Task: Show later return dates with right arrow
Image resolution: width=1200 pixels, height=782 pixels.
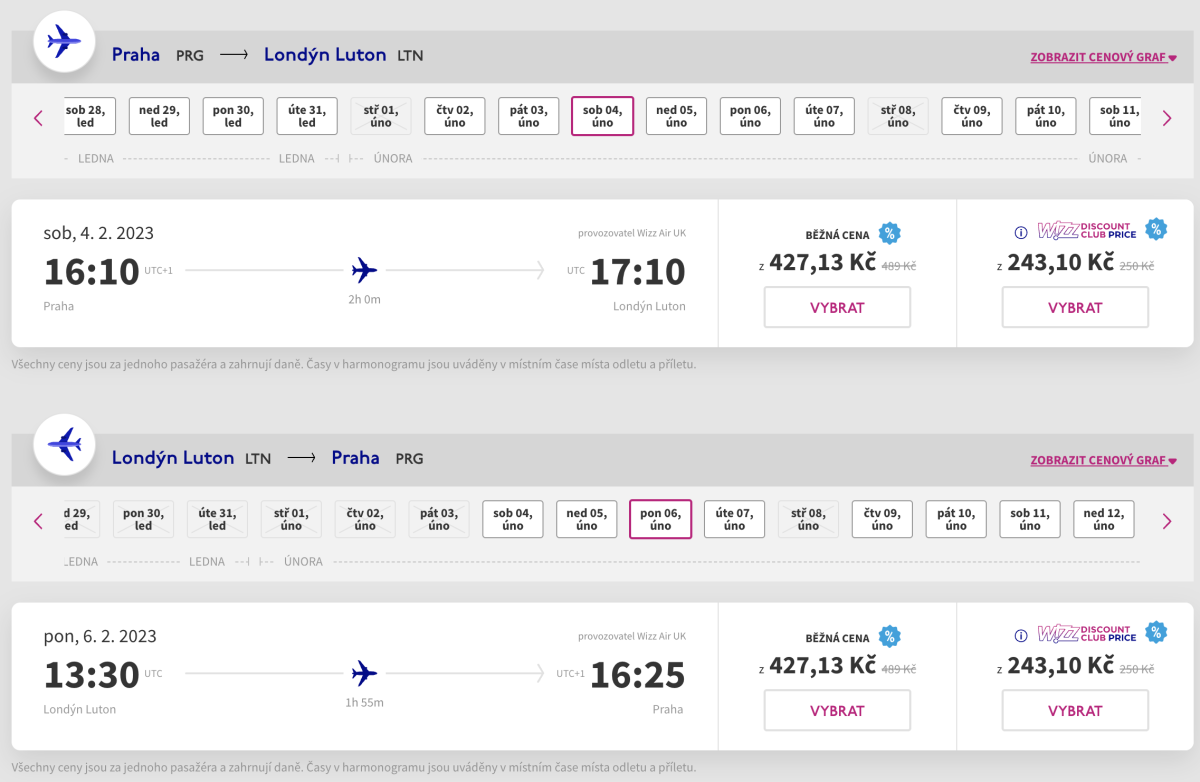Action: click(1166, 521)
